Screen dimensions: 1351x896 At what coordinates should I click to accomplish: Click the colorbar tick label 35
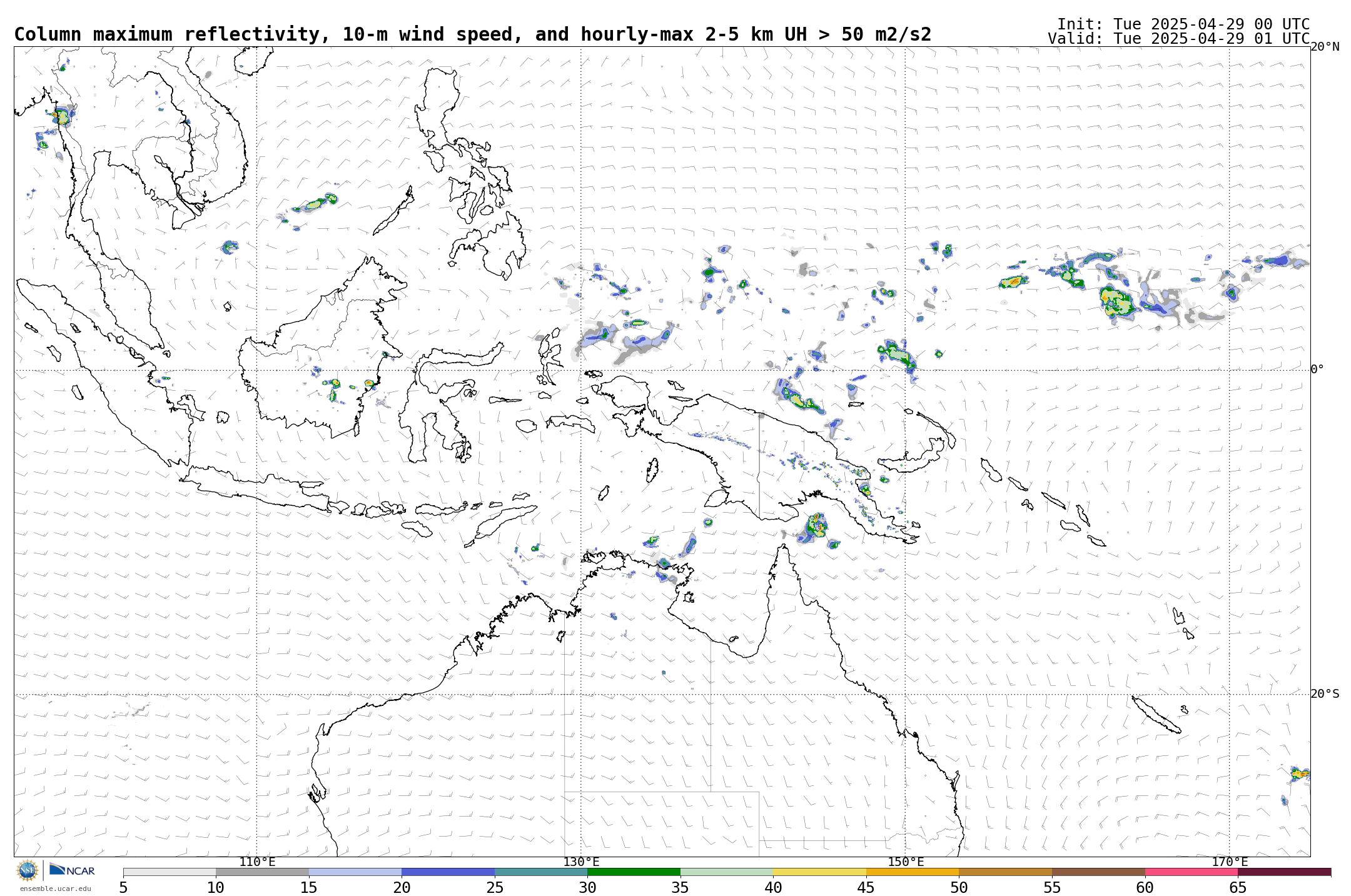[681, 887]
